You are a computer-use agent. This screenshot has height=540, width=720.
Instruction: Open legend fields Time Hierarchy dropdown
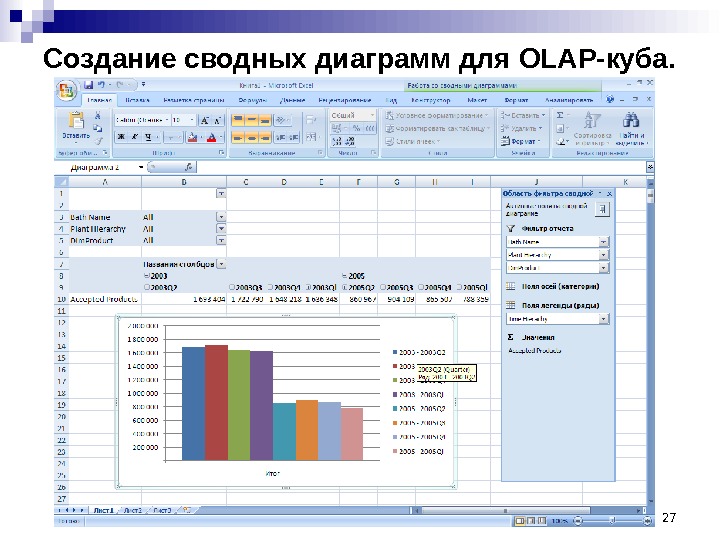[x=604, y=319]
